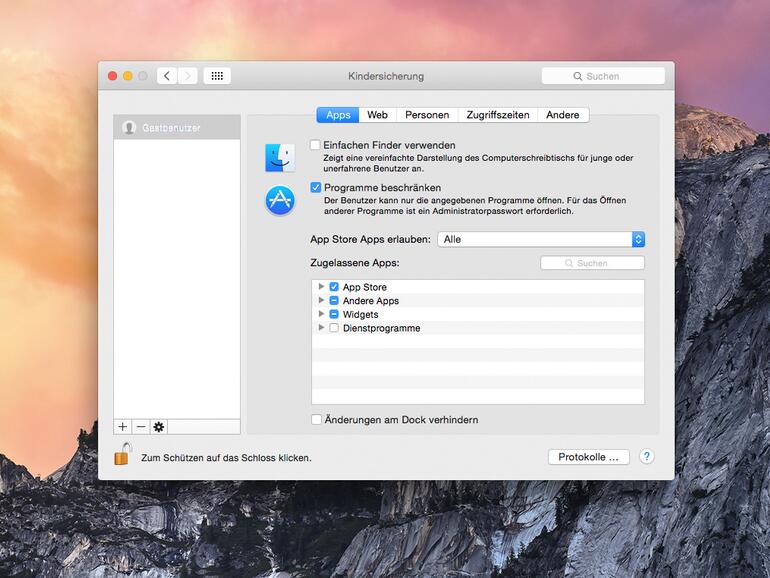770x578 pixels.
Task: Switch to the Andere tab
Action: click(x=563, y=115)
